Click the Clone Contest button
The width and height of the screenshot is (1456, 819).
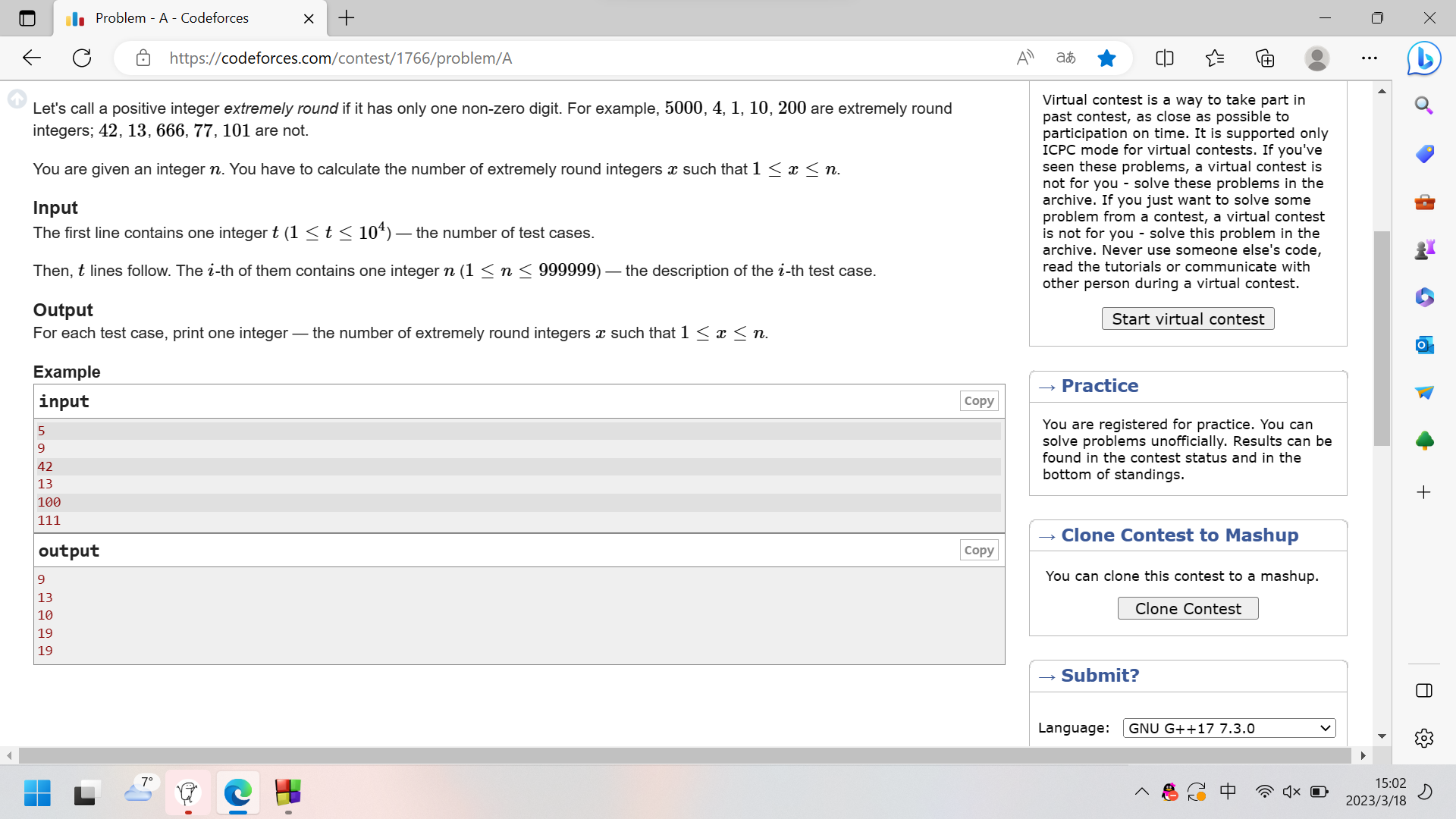[1188, 608]
